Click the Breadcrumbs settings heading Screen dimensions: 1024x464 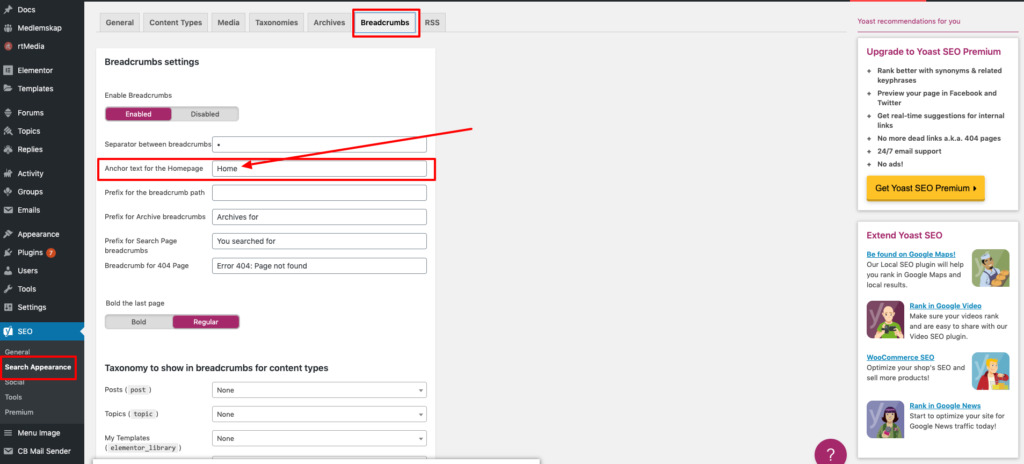tap(152, 62)
